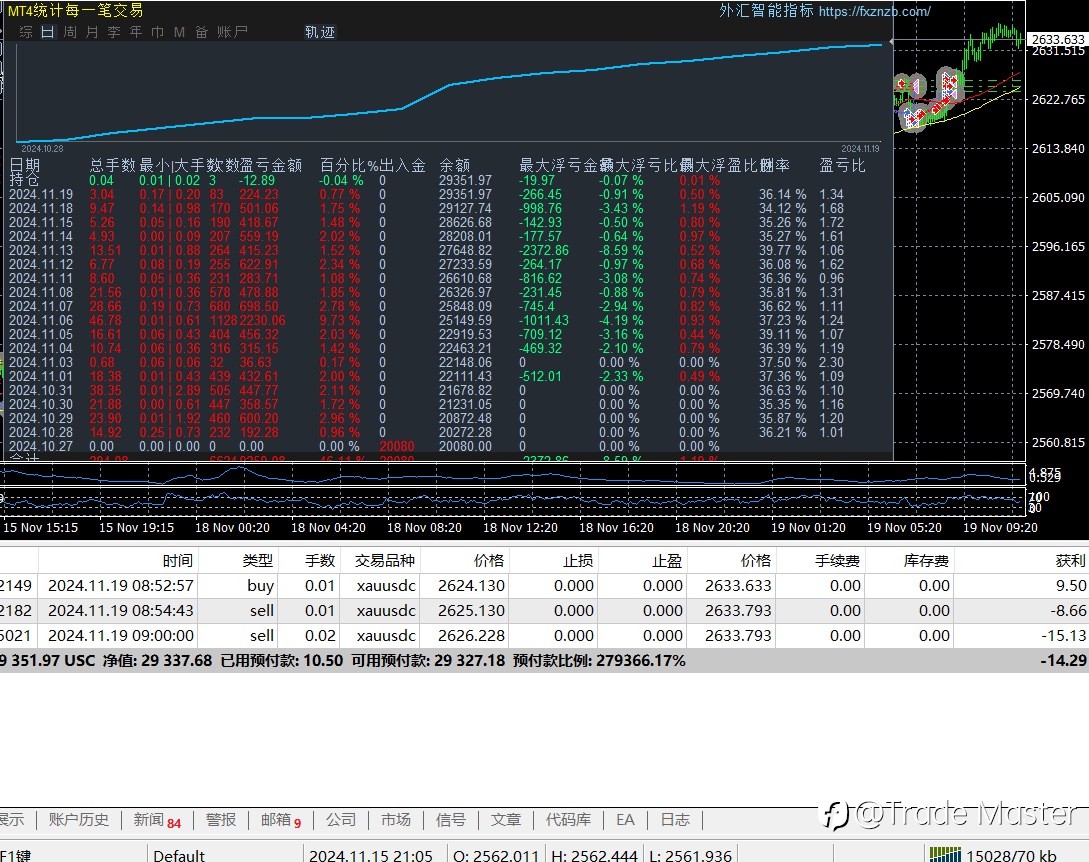This screenshot has height=862, width=1089.
Task: Select the 月 monthly statistics tab
Action: click(x=92, y=32)
